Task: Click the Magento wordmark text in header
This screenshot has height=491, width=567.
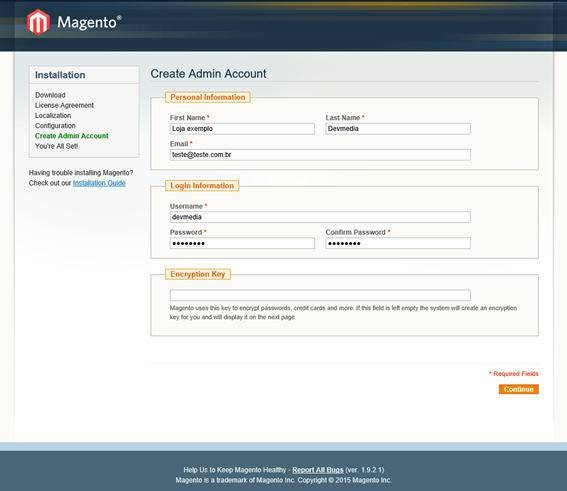Action: pos(89,22)
